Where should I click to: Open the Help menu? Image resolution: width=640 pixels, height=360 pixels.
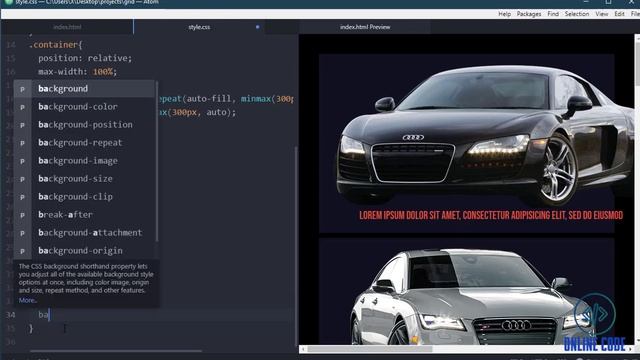[504, 14]
